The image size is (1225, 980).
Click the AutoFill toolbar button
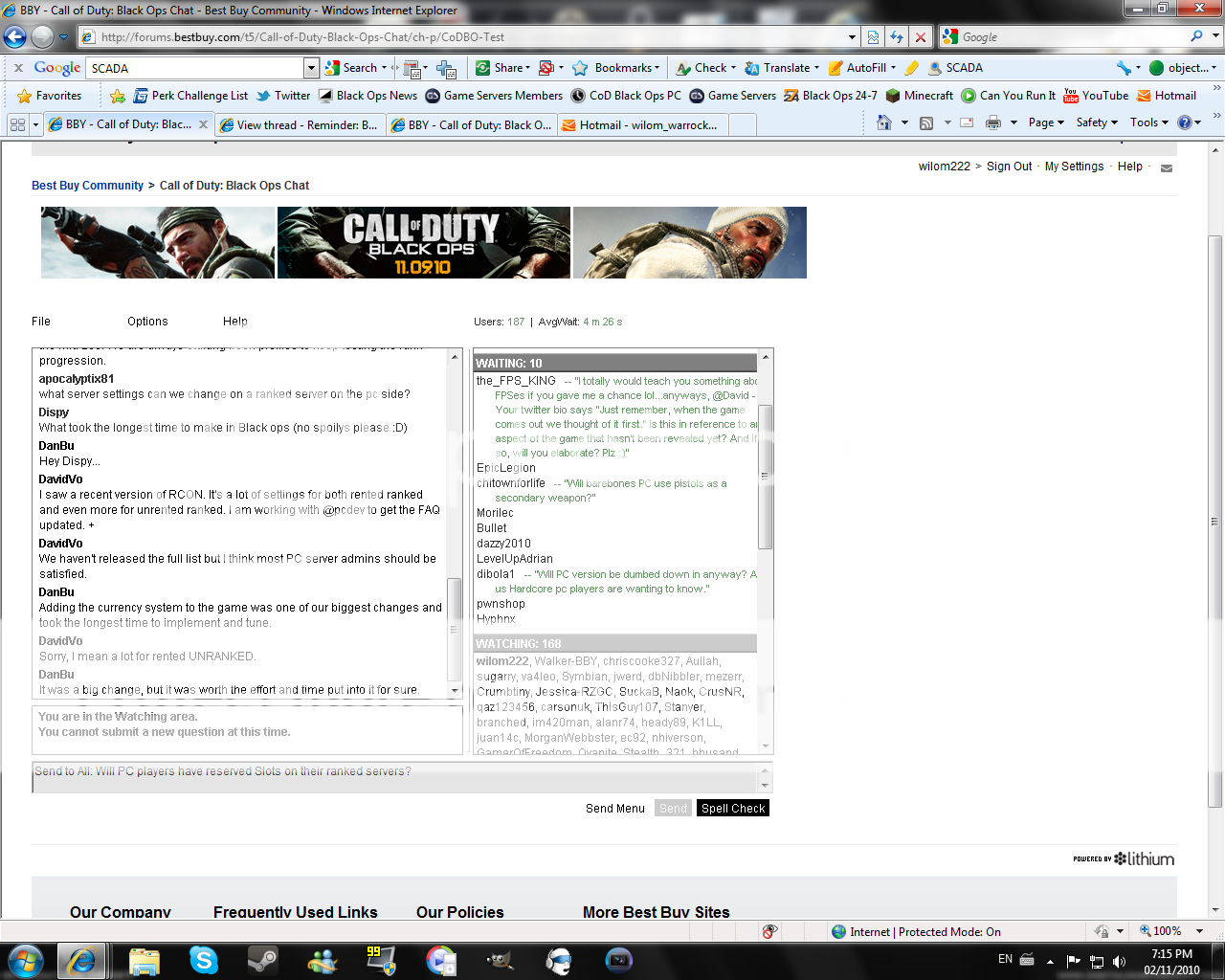[x=861, y=68]
